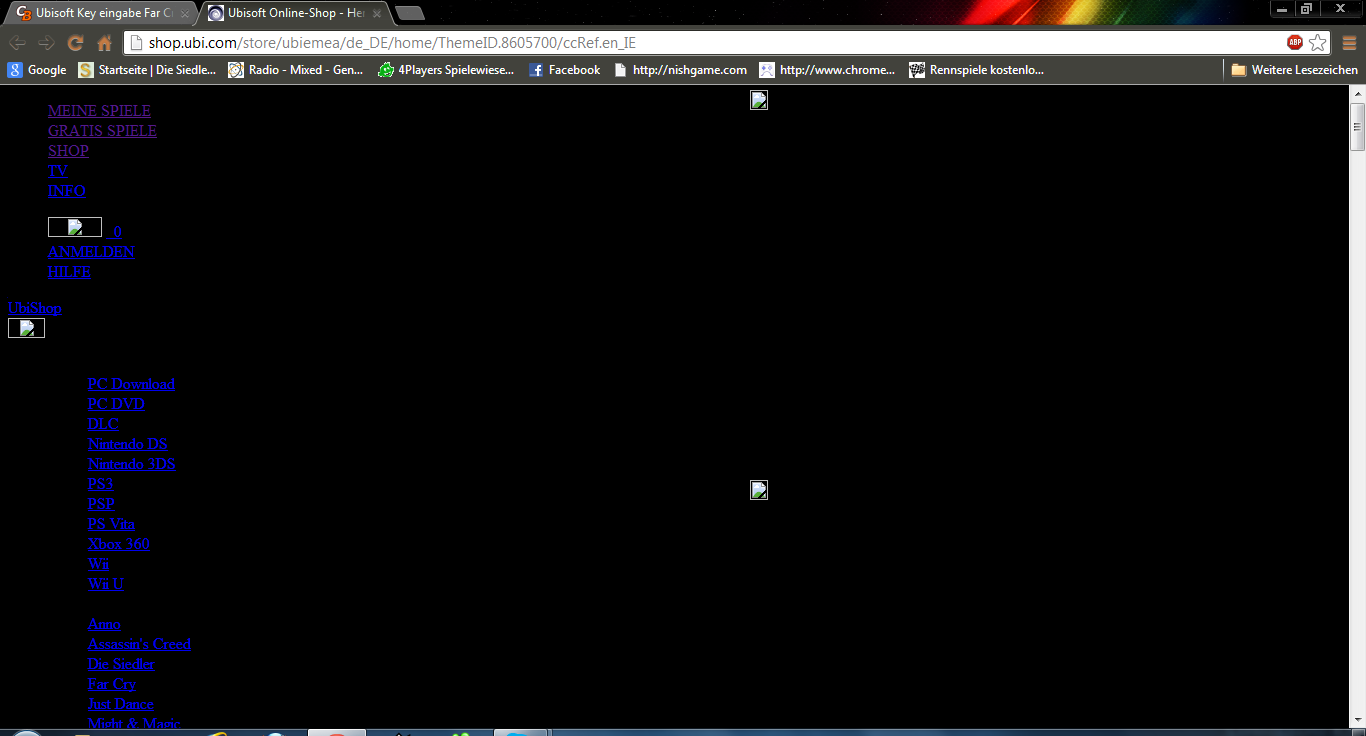1366x736 pixels.
Task: Expand the 'Weitere Lesezeichen' bookmarks folder
Action: coord(1294,70)
